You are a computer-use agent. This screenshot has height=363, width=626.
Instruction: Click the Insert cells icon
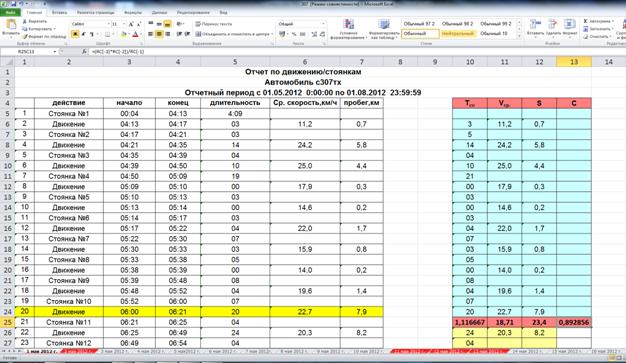pos(535,24)
